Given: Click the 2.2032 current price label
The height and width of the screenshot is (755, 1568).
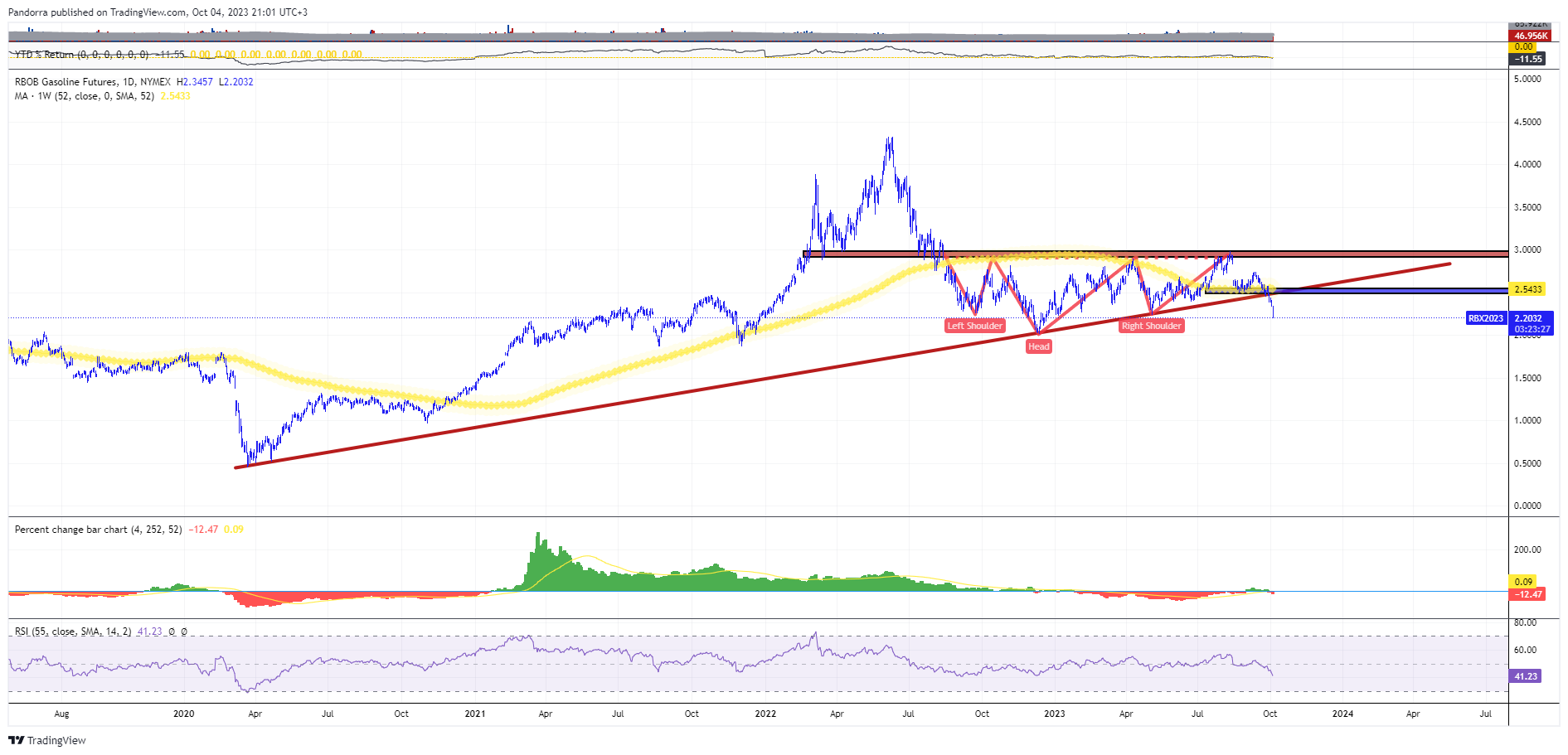Looking at the screenshot, I should point(1528,318).
